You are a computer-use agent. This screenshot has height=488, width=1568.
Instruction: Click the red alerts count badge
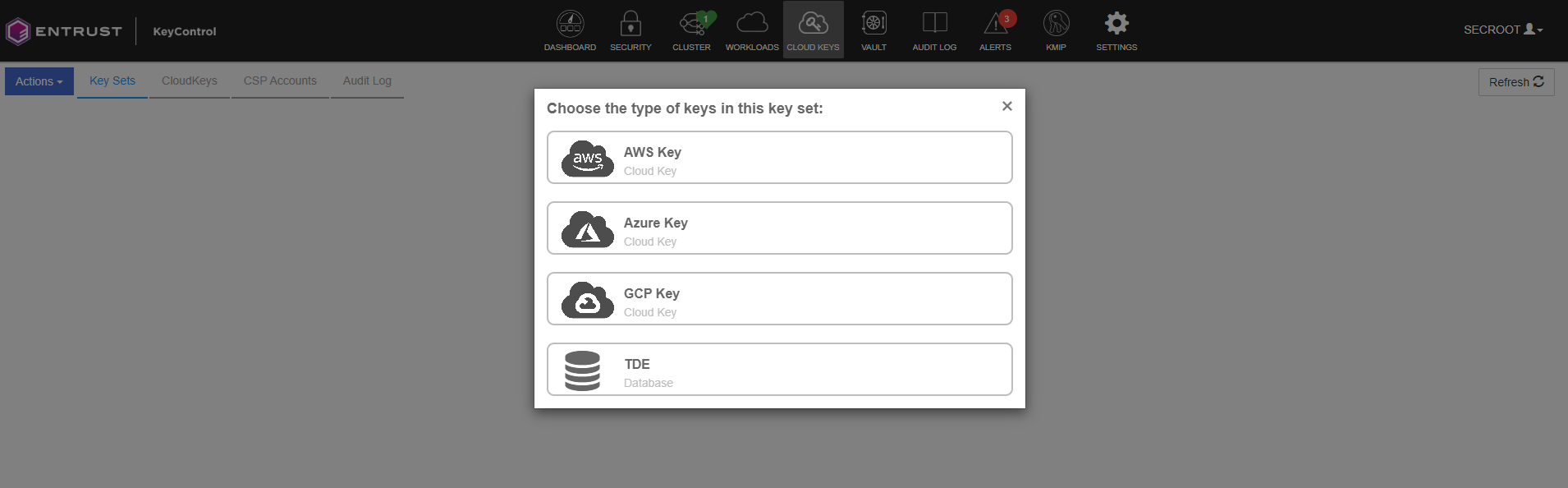point(1007,18)
